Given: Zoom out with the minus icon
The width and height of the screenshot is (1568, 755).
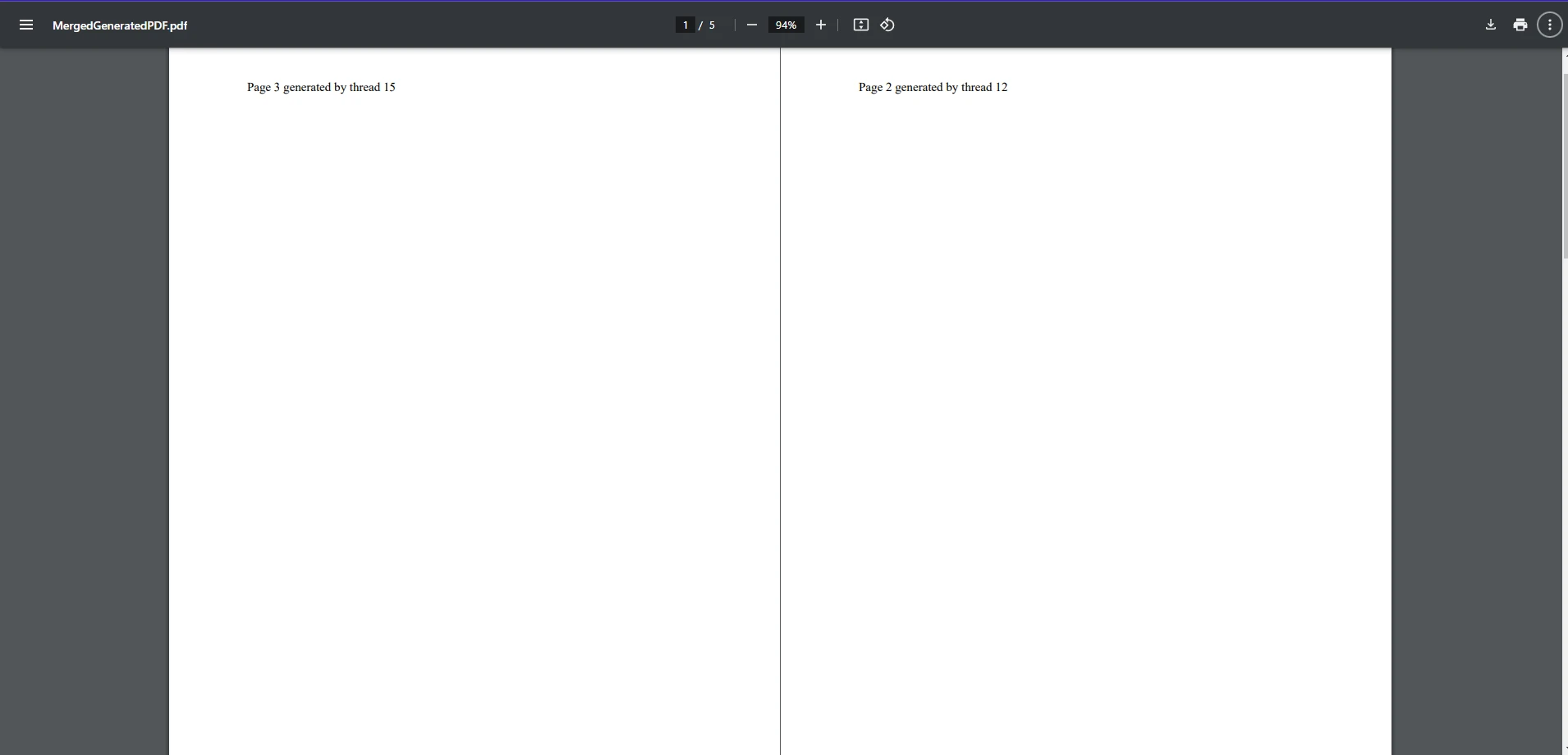Looking at the screenshot, I should 751,25.
